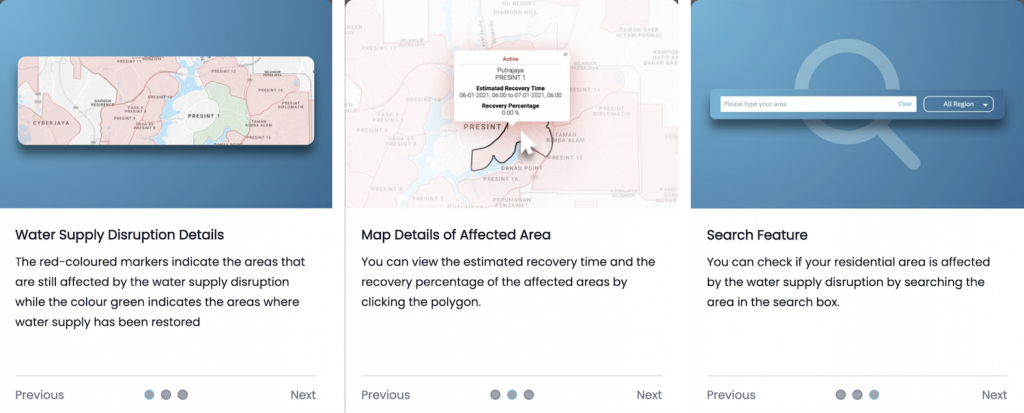Choose middle pagination dot under Map Details card
1024x413 pixels.
click(512, 395)
